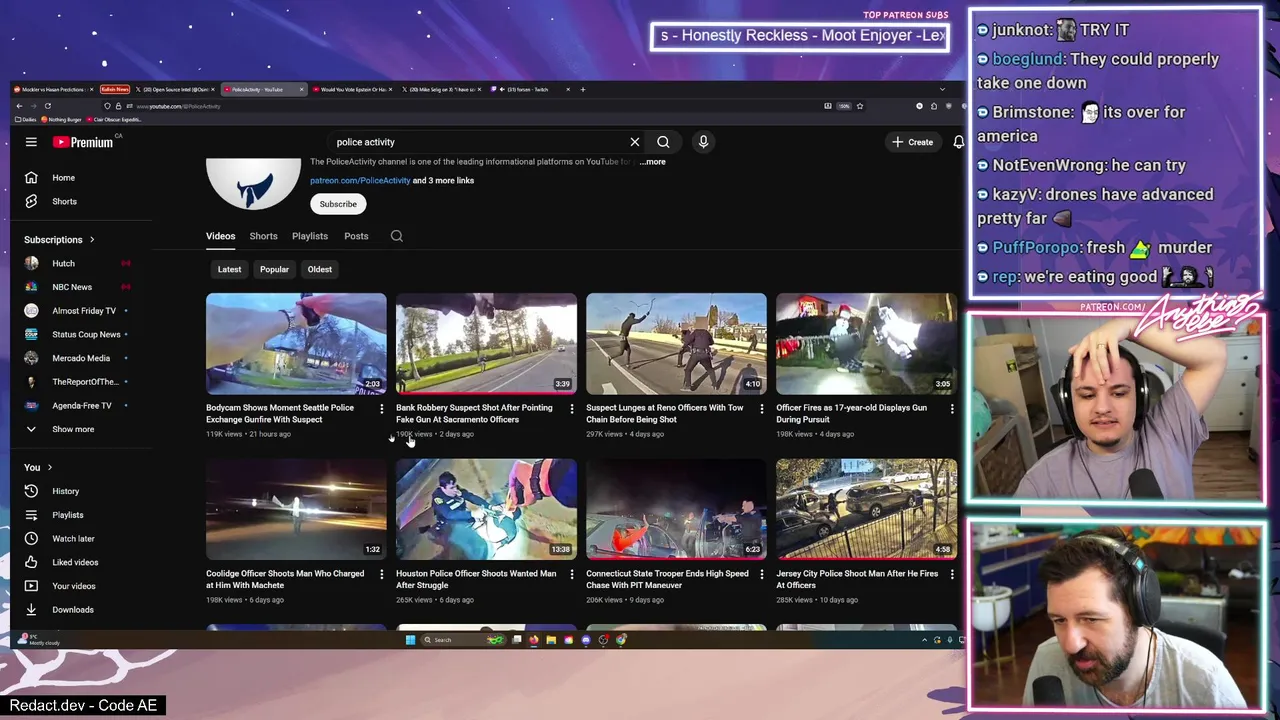Open Firefox from the taskbar
Viewport: 1280px width, 720px height.
[x=533, y=640]
